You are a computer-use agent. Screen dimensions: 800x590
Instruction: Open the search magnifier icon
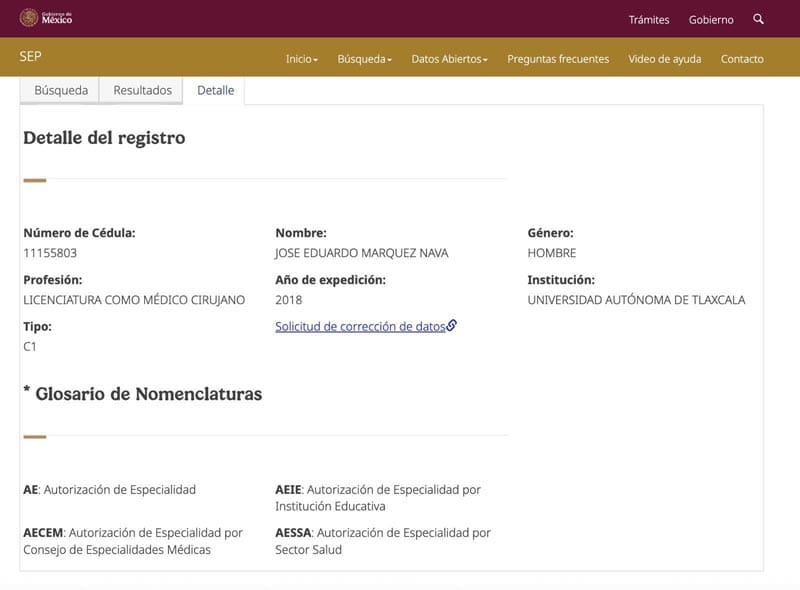pyautogui.click(x=759, y=19)
